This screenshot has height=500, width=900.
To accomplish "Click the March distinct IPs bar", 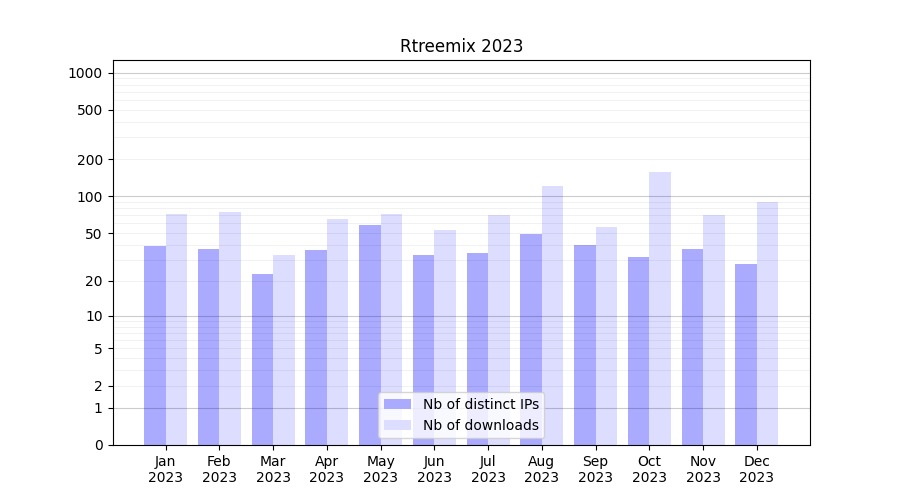I will coord(262,359).
